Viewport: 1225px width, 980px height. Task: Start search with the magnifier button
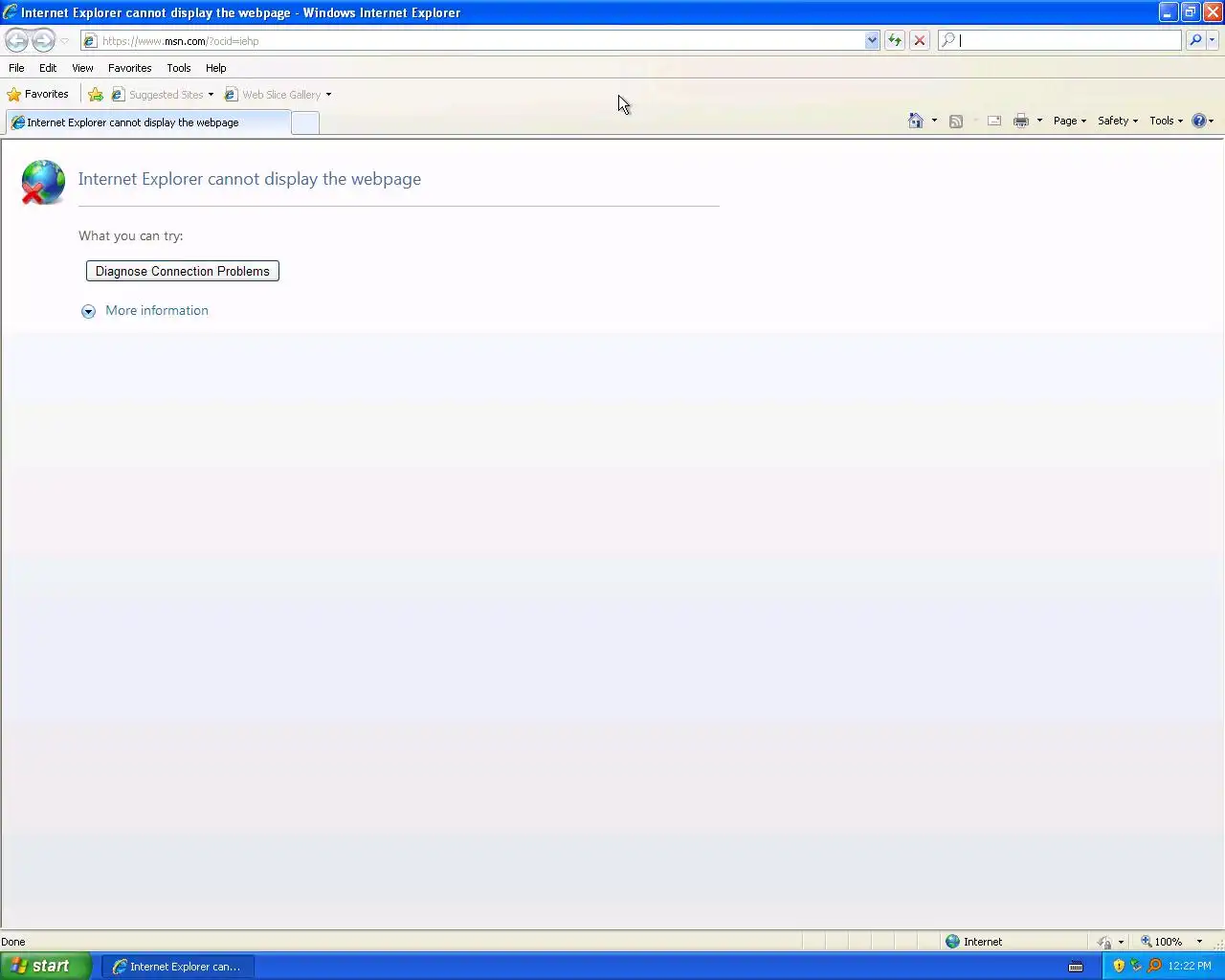1195,40
